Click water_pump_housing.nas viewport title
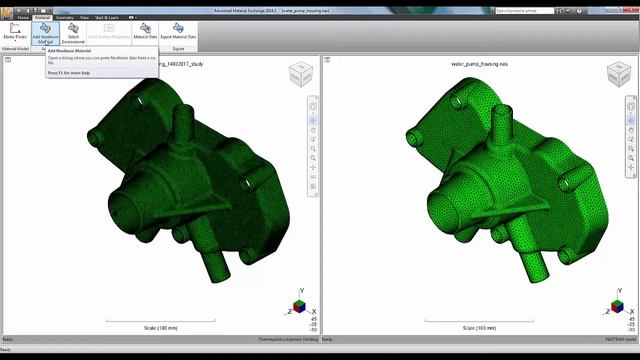Viewport: 640px width, 360px height. tap(480, 64)
